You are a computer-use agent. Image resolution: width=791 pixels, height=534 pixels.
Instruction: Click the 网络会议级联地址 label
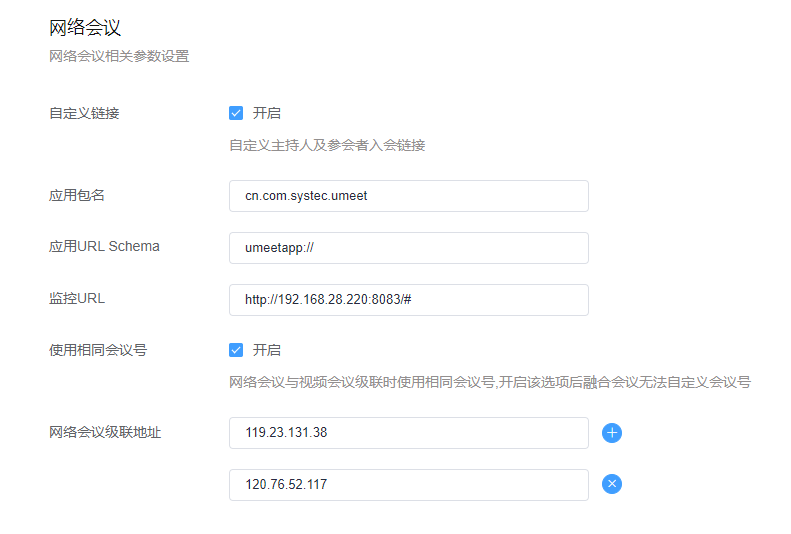click(x=105, y=432)
